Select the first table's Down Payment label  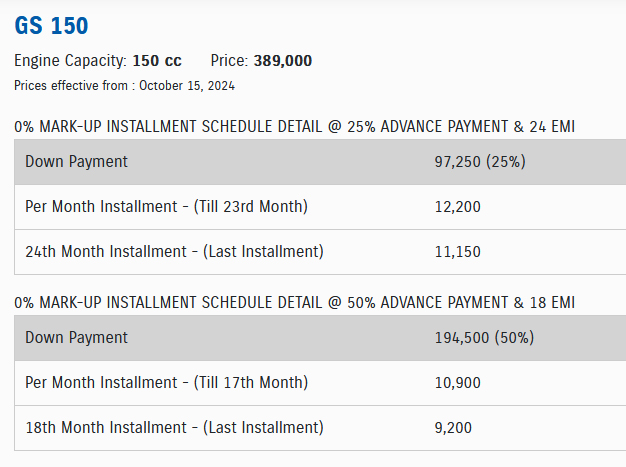click(77, 162)
